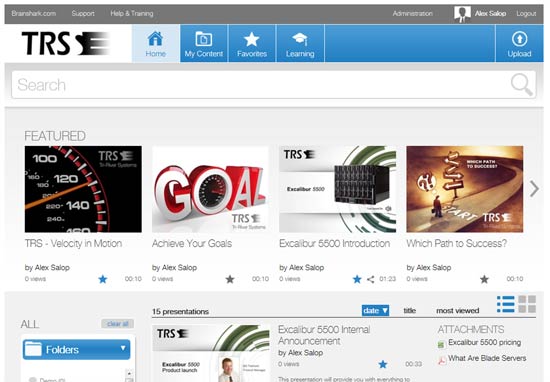550x382 pixels.
Task: Switch to list view
Action: 506,304
